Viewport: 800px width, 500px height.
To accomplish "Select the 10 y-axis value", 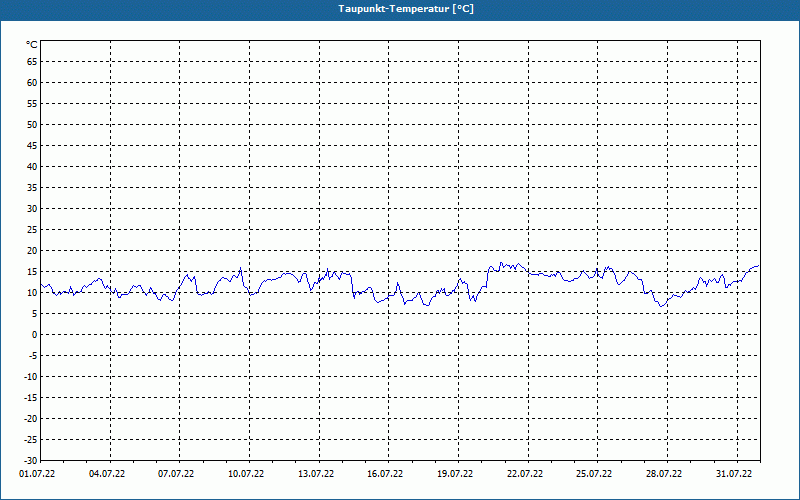I will coord(32,293).
